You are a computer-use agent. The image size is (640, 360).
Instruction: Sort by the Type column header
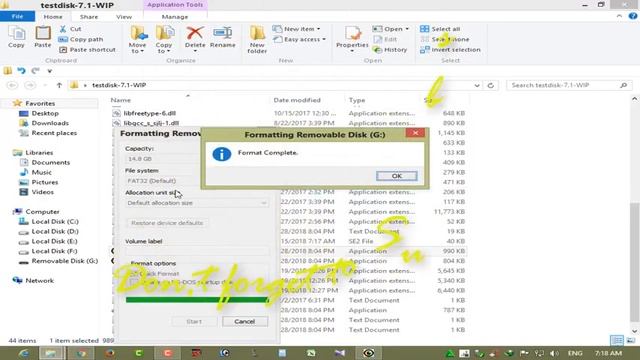pos(357,100)
